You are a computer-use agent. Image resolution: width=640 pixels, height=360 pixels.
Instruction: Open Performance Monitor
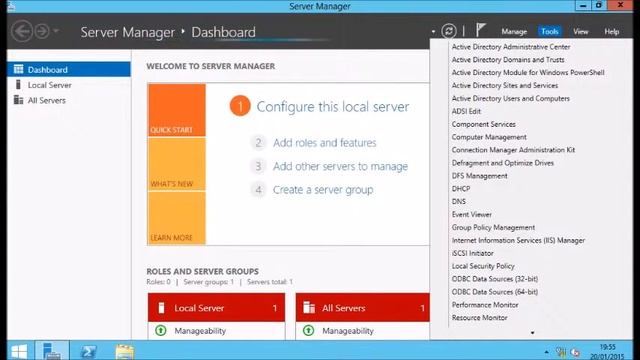pyautogui.click(x=485, y=305)
